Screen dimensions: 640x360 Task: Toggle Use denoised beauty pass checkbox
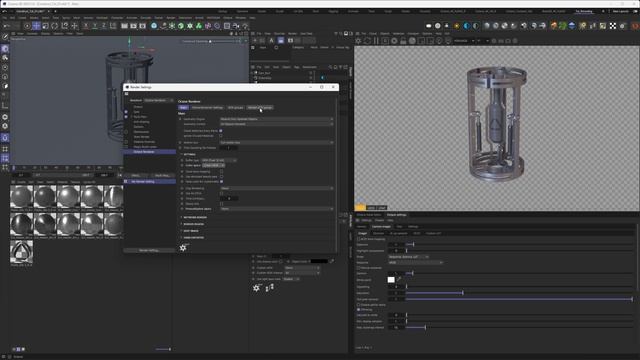pos(221,176)
